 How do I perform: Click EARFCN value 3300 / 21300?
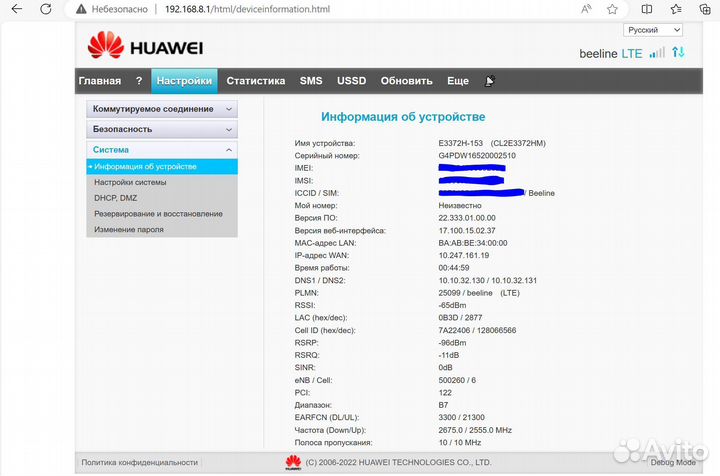(461, 418)
